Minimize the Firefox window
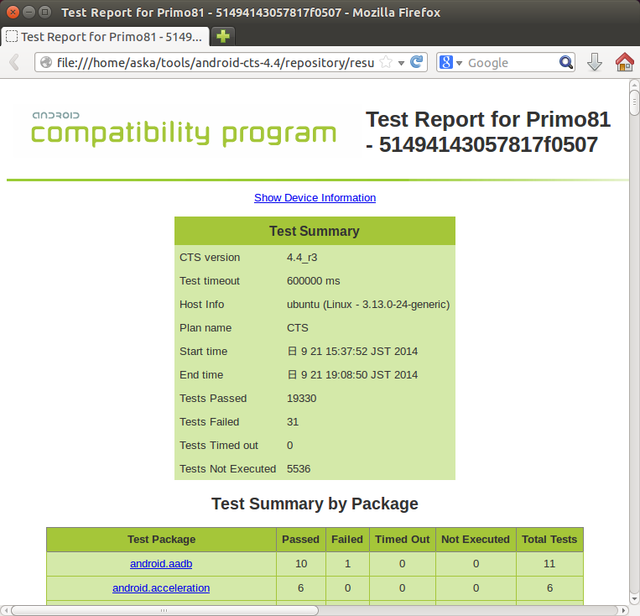 [x=29, y=12]
